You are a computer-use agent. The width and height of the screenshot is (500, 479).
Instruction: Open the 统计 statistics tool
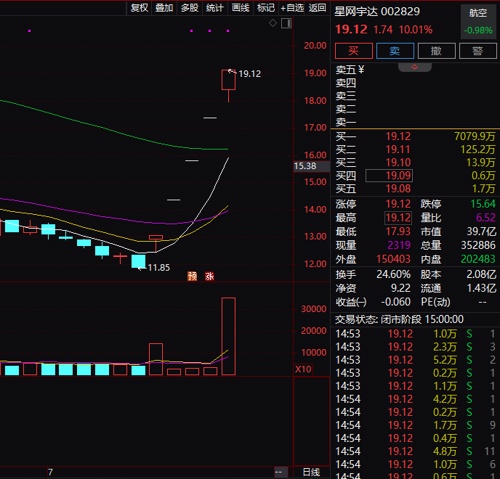pyautogui.click(x=215, y=8)
